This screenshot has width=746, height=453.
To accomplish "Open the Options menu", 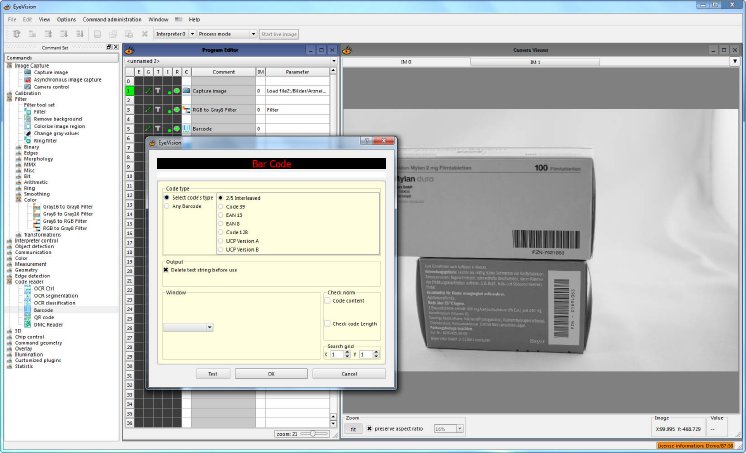I will click(66, 19).
